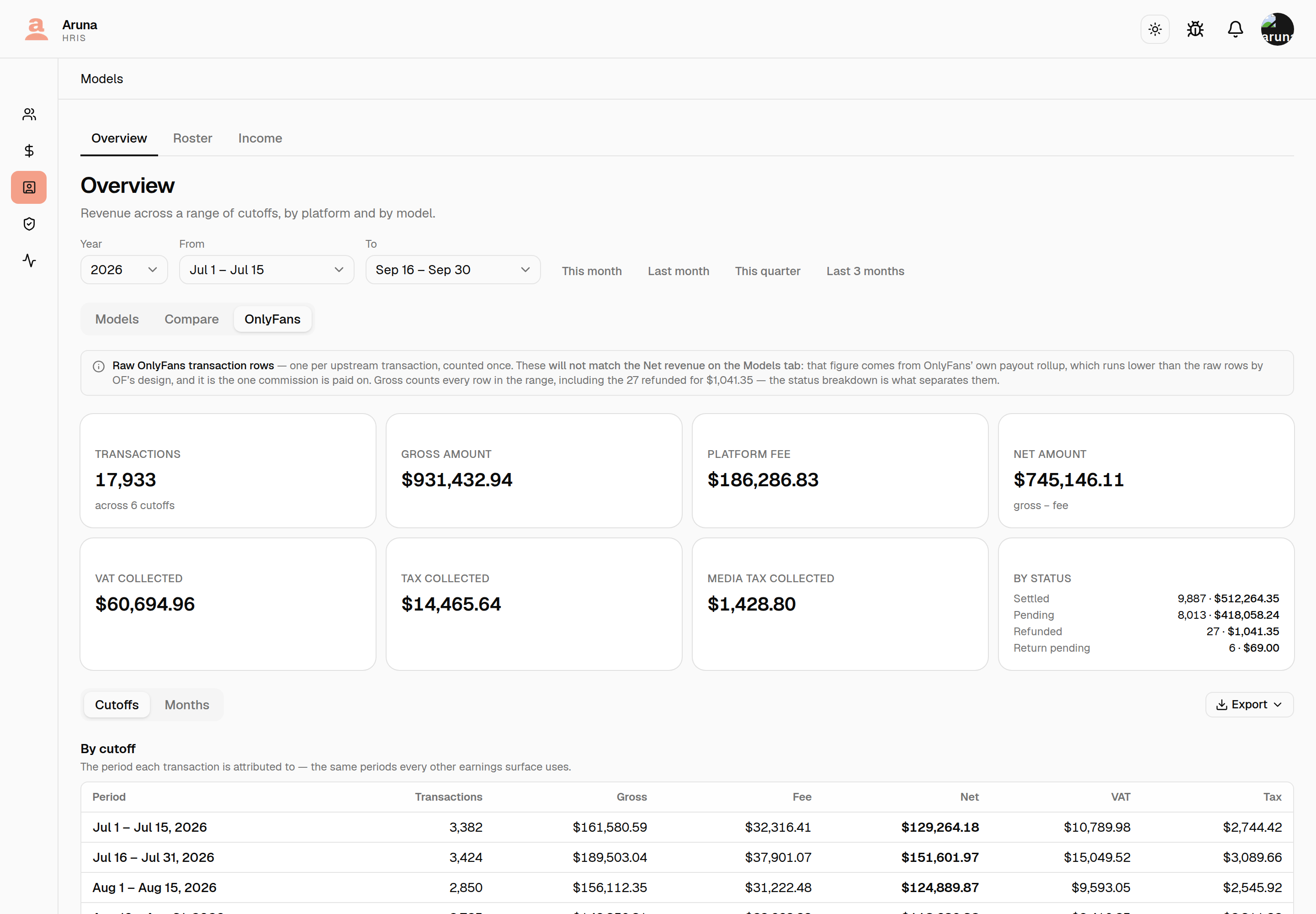Open the Export dropdown button
This screenshot has height=914, width=1316.
click(1249, 704)
